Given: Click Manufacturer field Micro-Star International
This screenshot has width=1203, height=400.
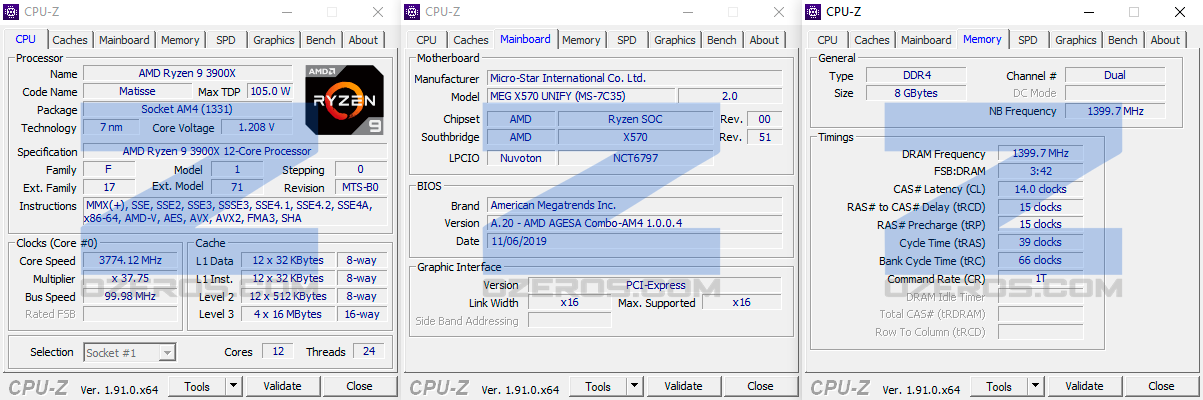Looking at the screenshot, I should click(636, 78).
